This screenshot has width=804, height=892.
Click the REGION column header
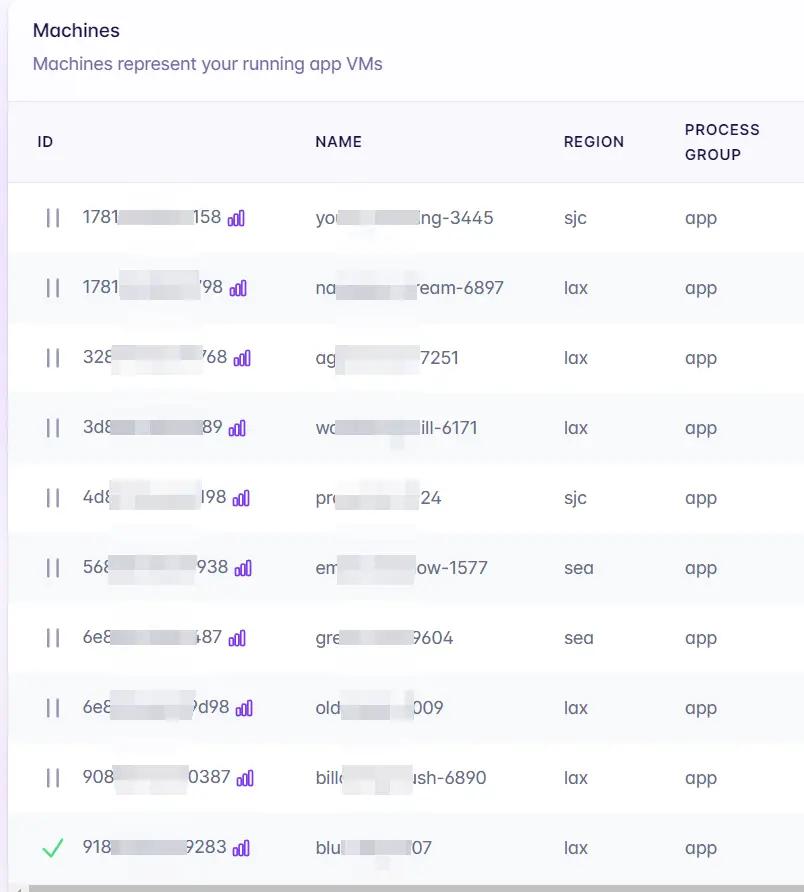tap(593, 142)
